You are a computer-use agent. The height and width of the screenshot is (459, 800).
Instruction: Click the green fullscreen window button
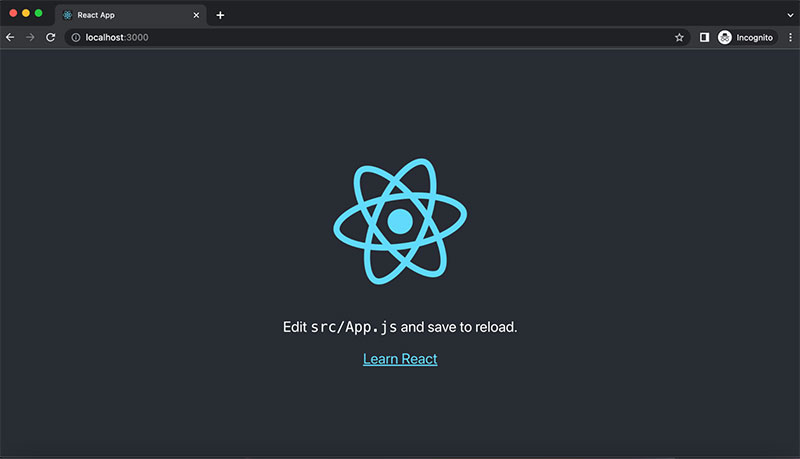click(39, 13)
